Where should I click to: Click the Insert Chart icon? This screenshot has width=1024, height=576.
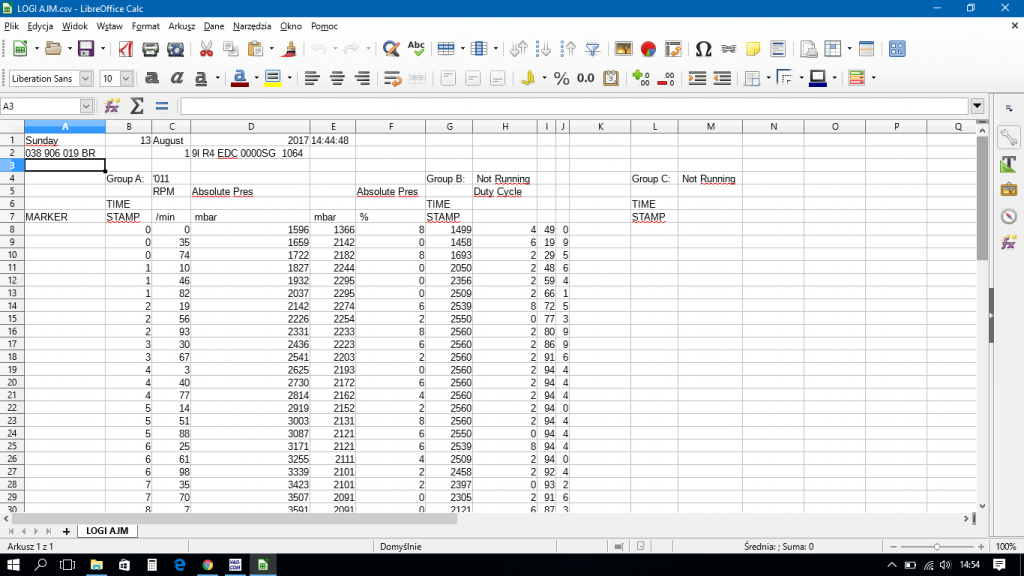coord(648,49)
